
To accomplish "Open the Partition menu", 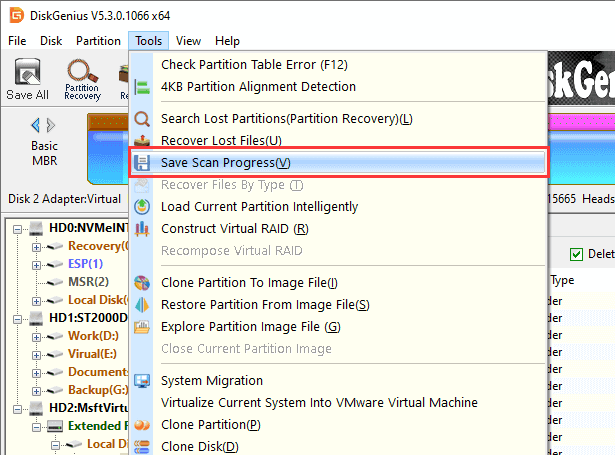I will (x=98, y=41).
